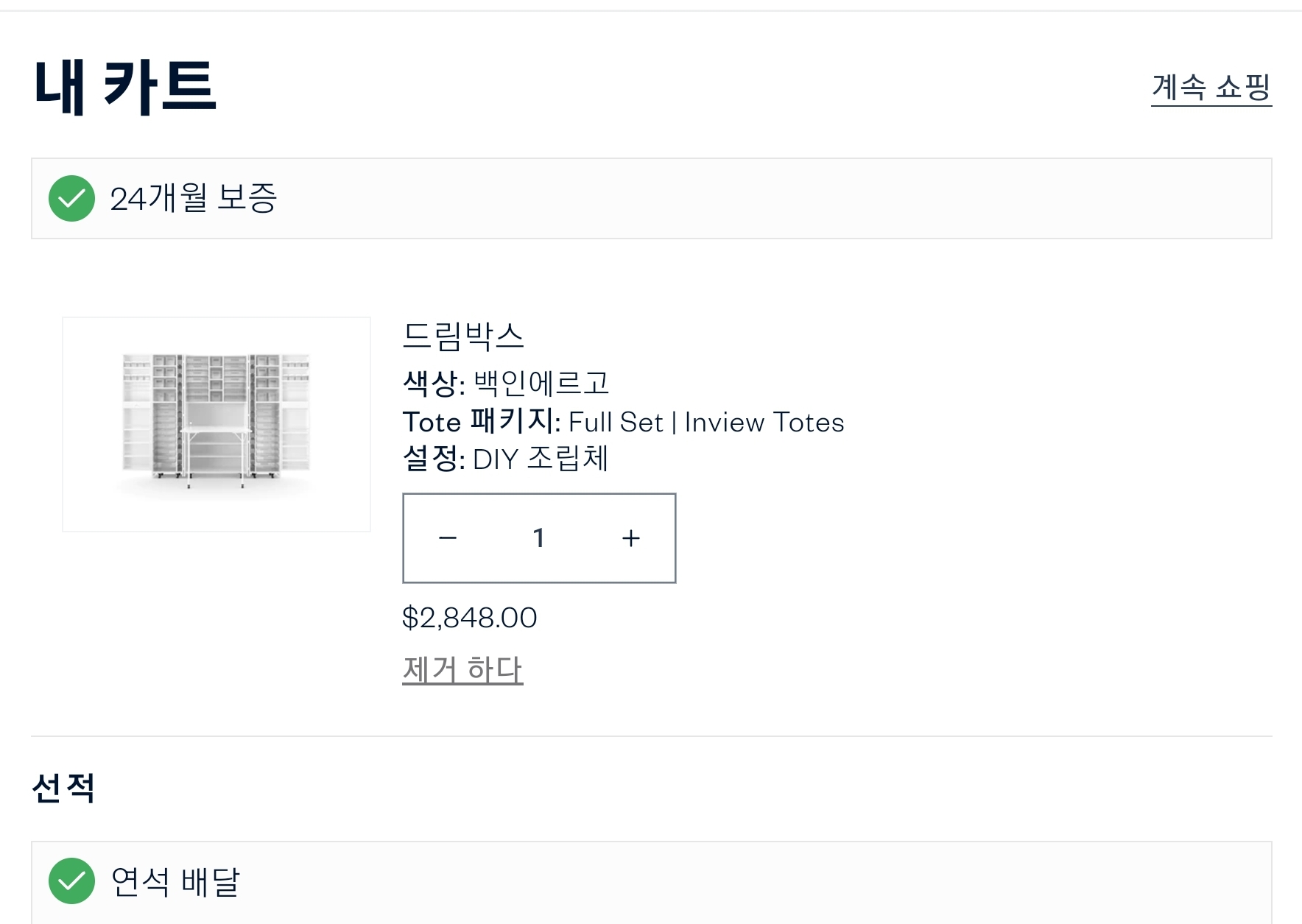The image size is (1302, 924).
Task: Open the DreamBox cabinet product thumbnail
Action: coord(217,424)
